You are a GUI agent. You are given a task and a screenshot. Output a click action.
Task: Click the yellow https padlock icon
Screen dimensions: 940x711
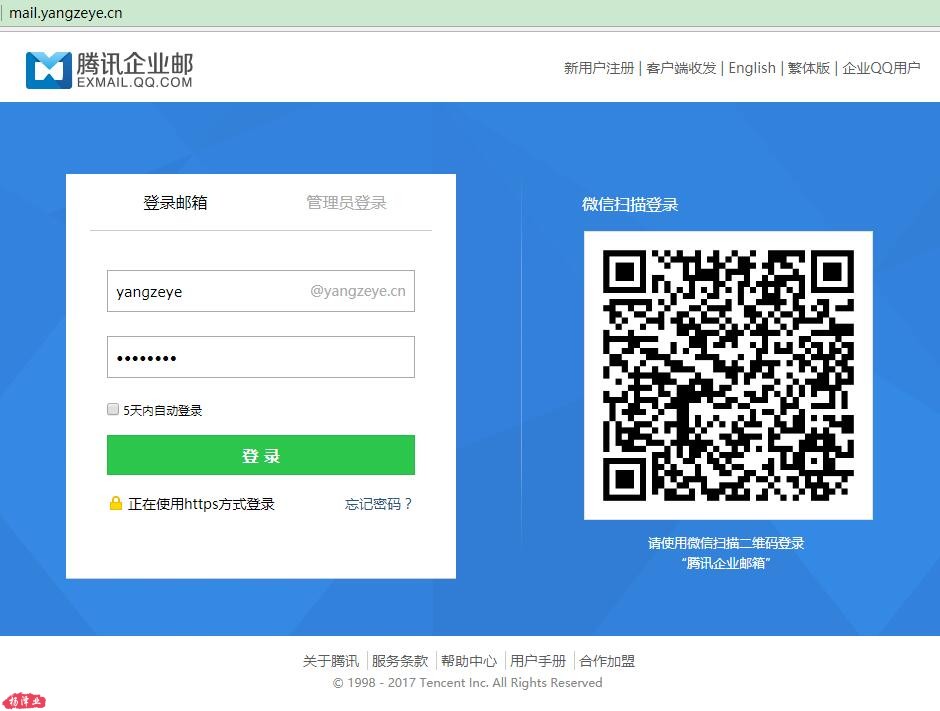pyautogui.click(x=116, y=504)
